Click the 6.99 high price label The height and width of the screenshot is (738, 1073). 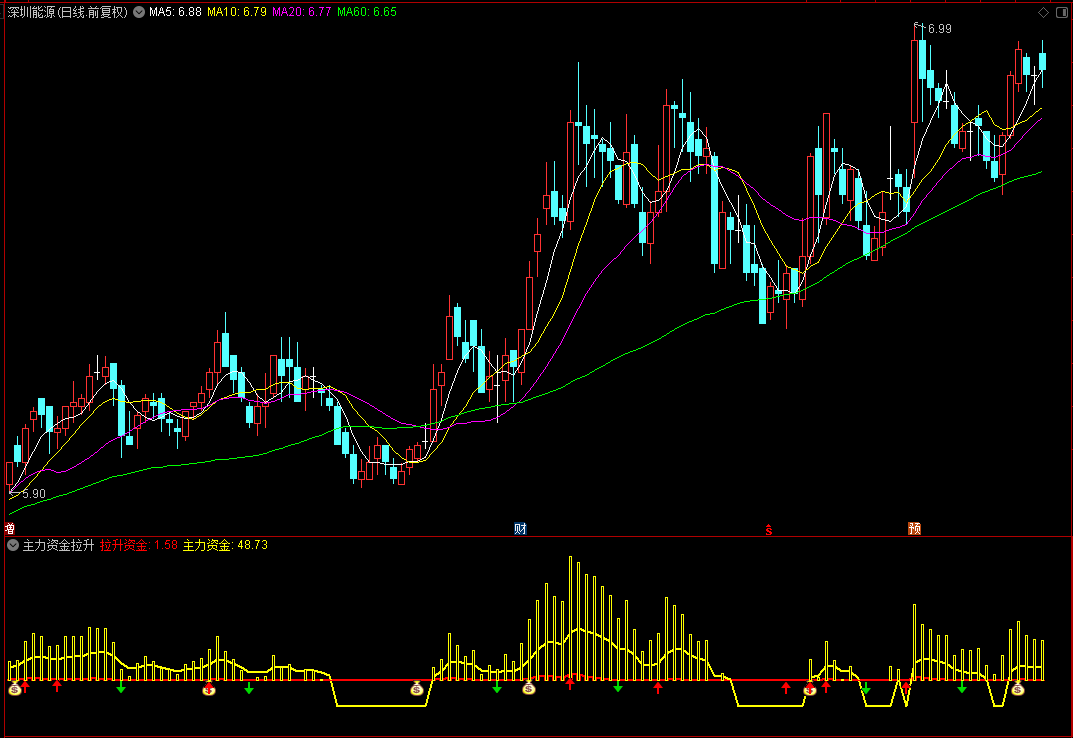tap(940, 29)
